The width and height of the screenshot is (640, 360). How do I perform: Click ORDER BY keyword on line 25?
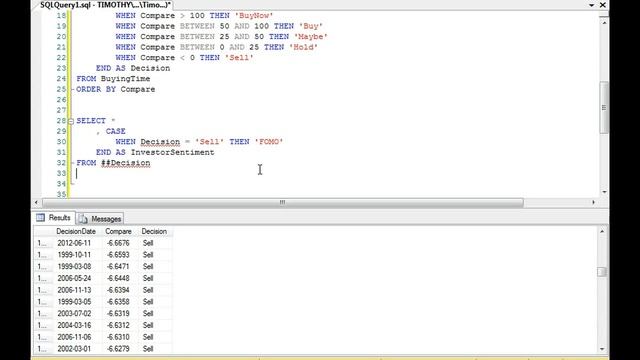point(96,89)
